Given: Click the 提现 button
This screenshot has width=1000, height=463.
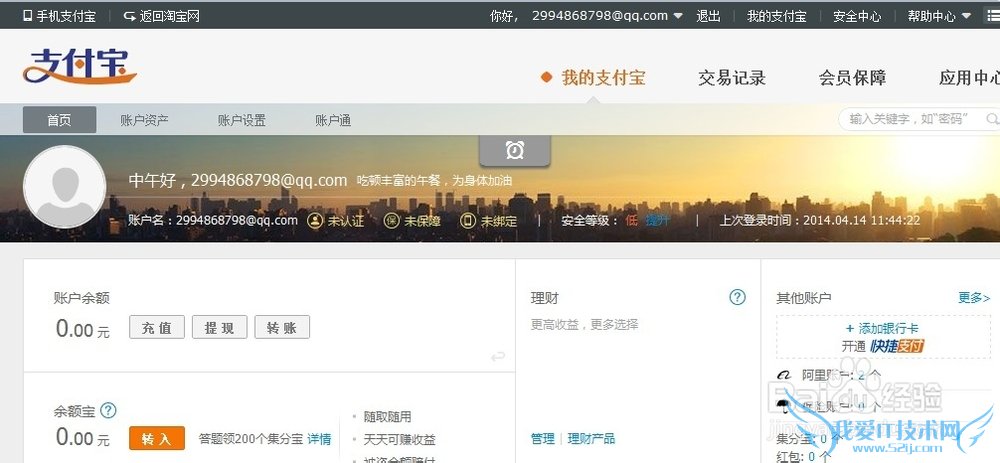Looking at the screenshot, I should (219, 327).
